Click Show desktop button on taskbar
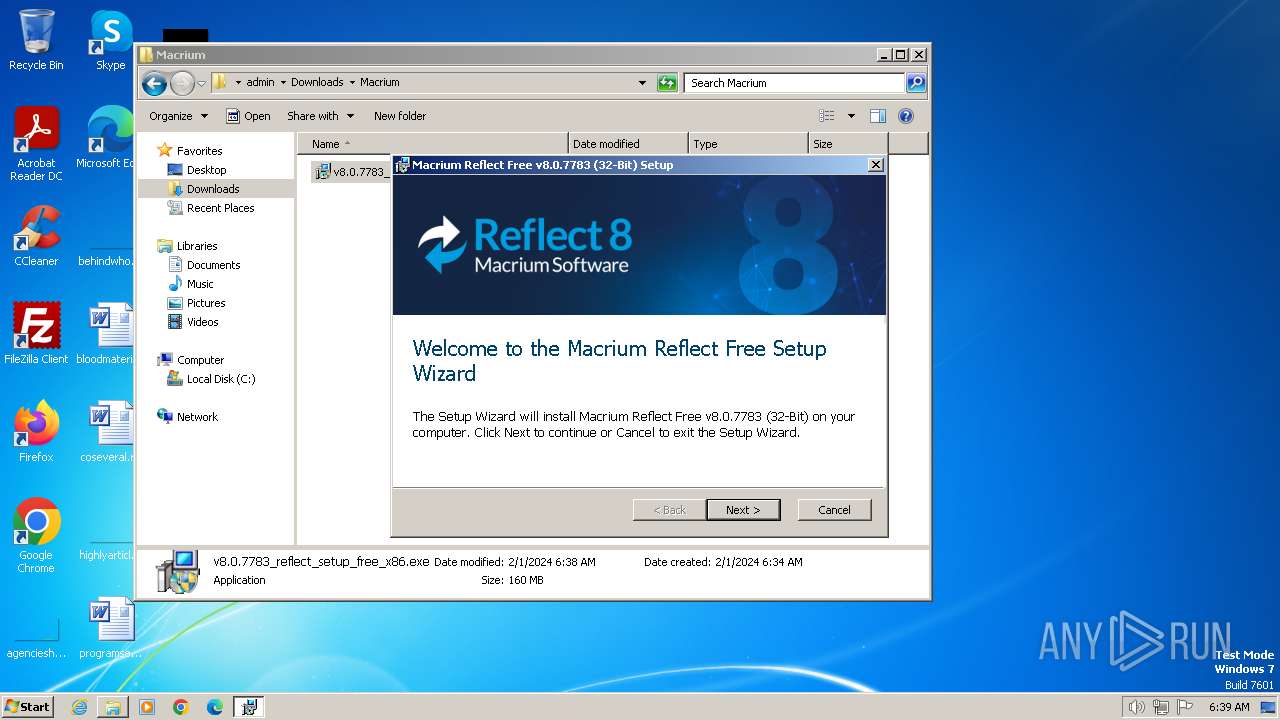Screen dimensions: 1280x720 tap(1268, 707)
